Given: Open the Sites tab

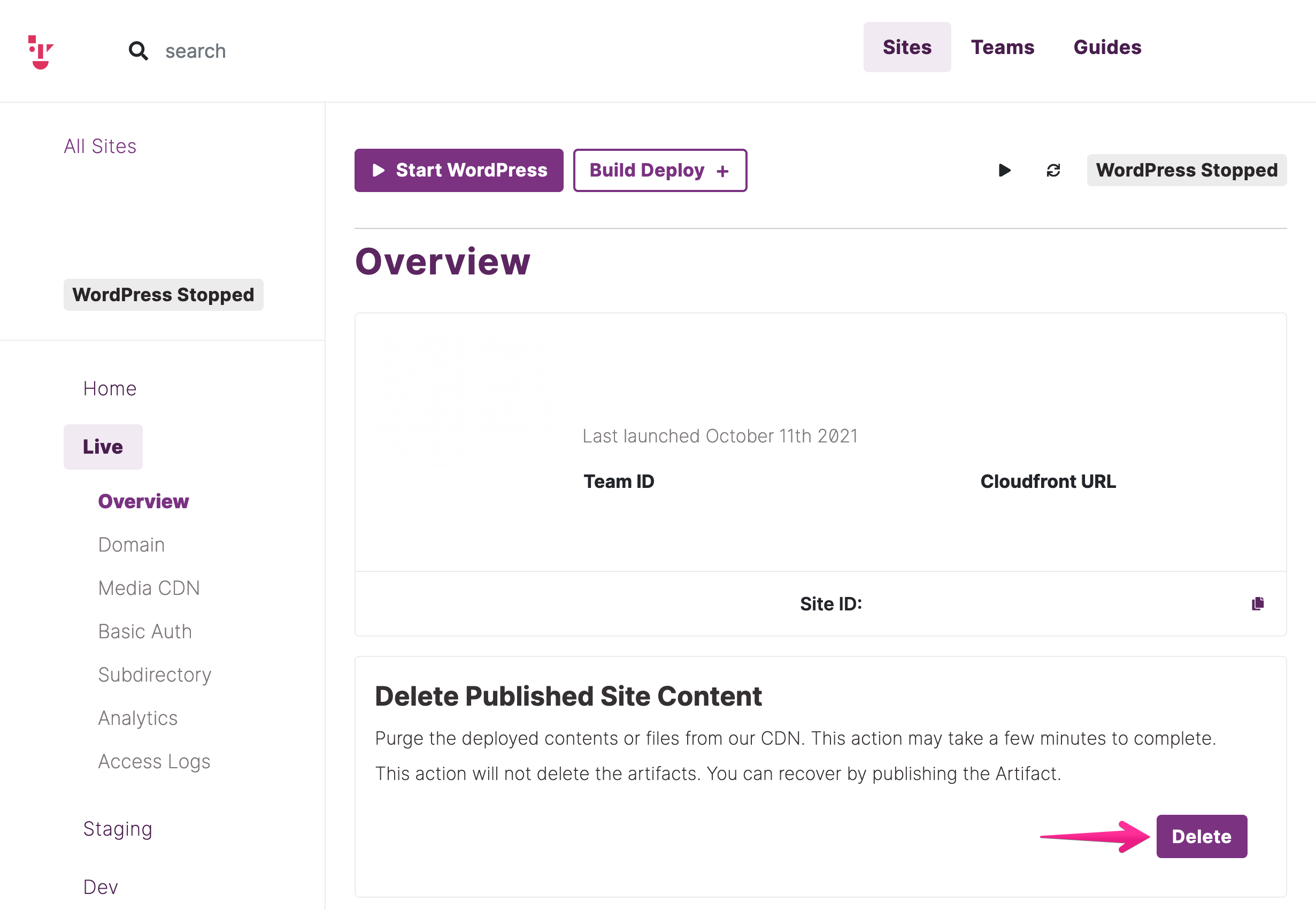Looking at the screenshot, I should click(907, 47).
